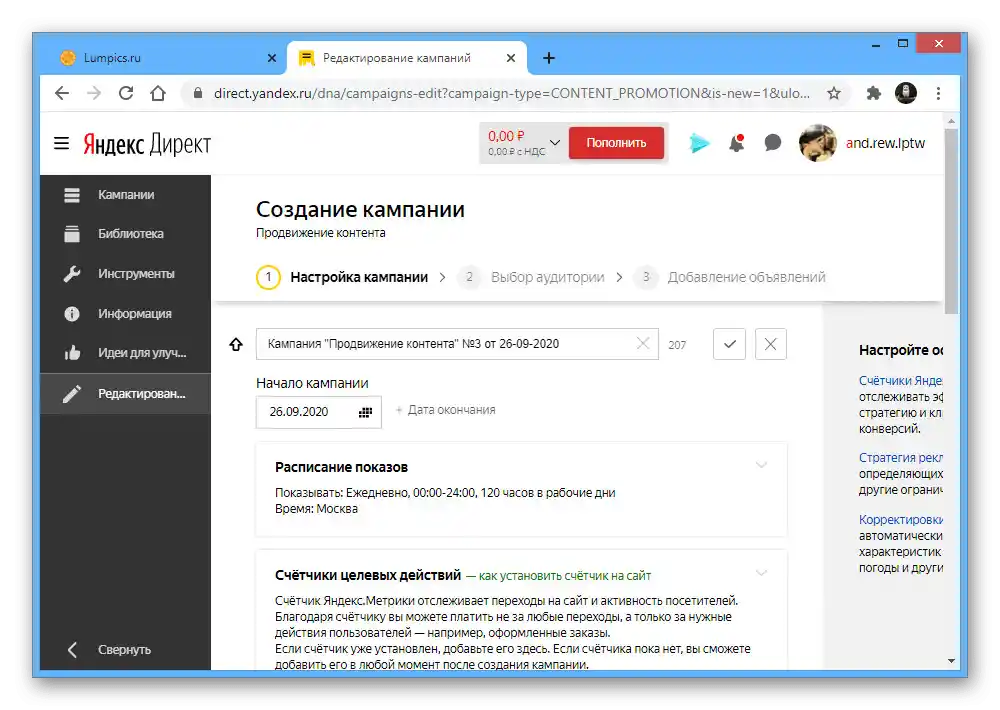
Task: Open the calendar icon in date field
Action: pyautogui.click(x=365, y=412)
